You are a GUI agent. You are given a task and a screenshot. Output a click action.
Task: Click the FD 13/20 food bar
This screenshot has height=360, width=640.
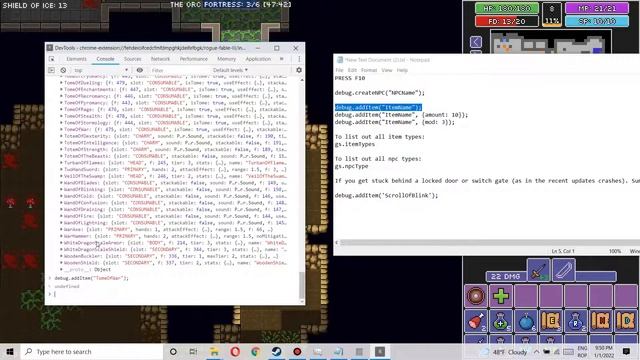click(x=507, y=21)
